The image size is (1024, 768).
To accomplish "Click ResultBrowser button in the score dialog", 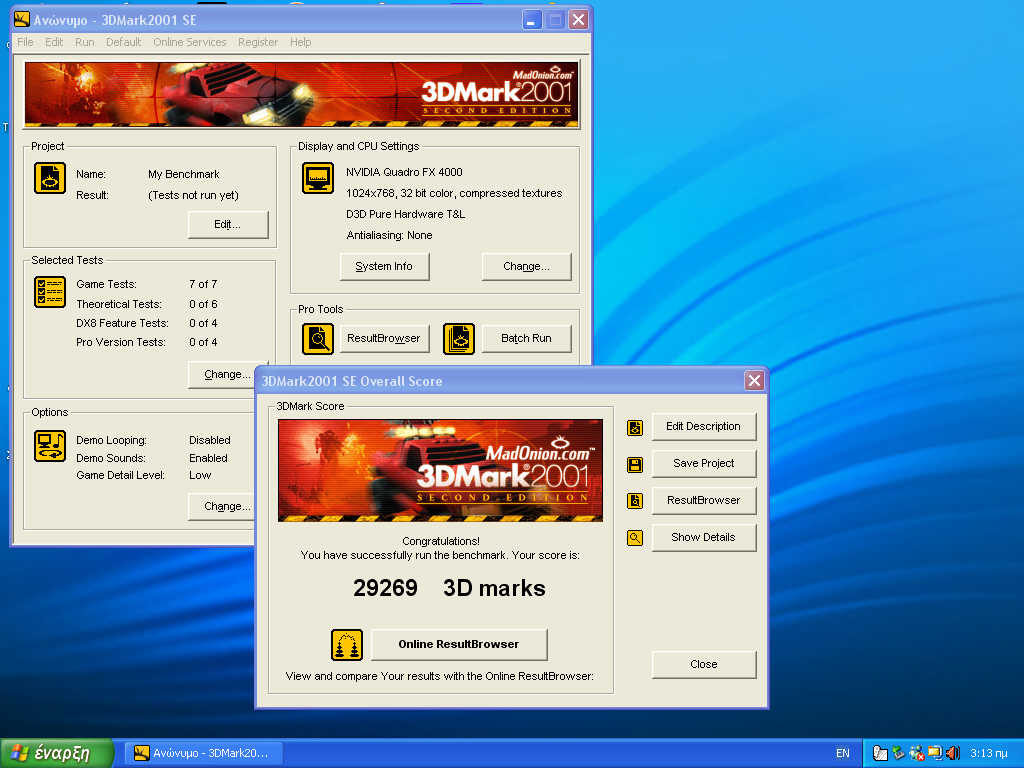I will (704, 500).
